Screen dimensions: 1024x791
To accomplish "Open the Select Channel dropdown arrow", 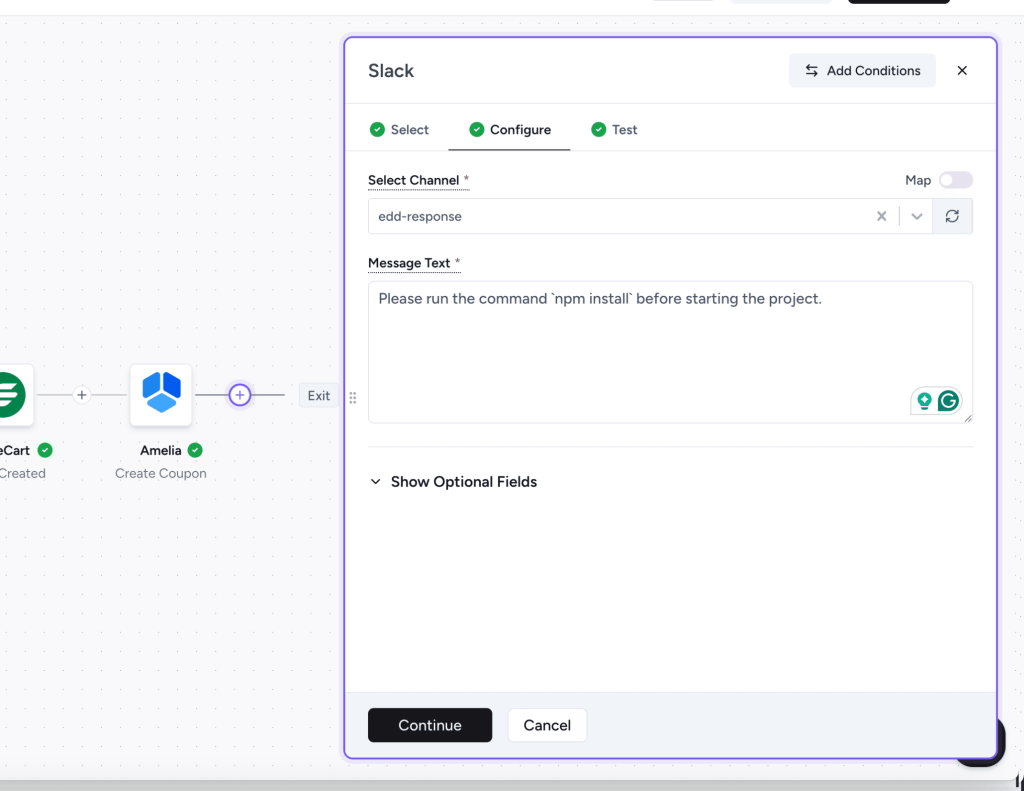I will (916, 216).
